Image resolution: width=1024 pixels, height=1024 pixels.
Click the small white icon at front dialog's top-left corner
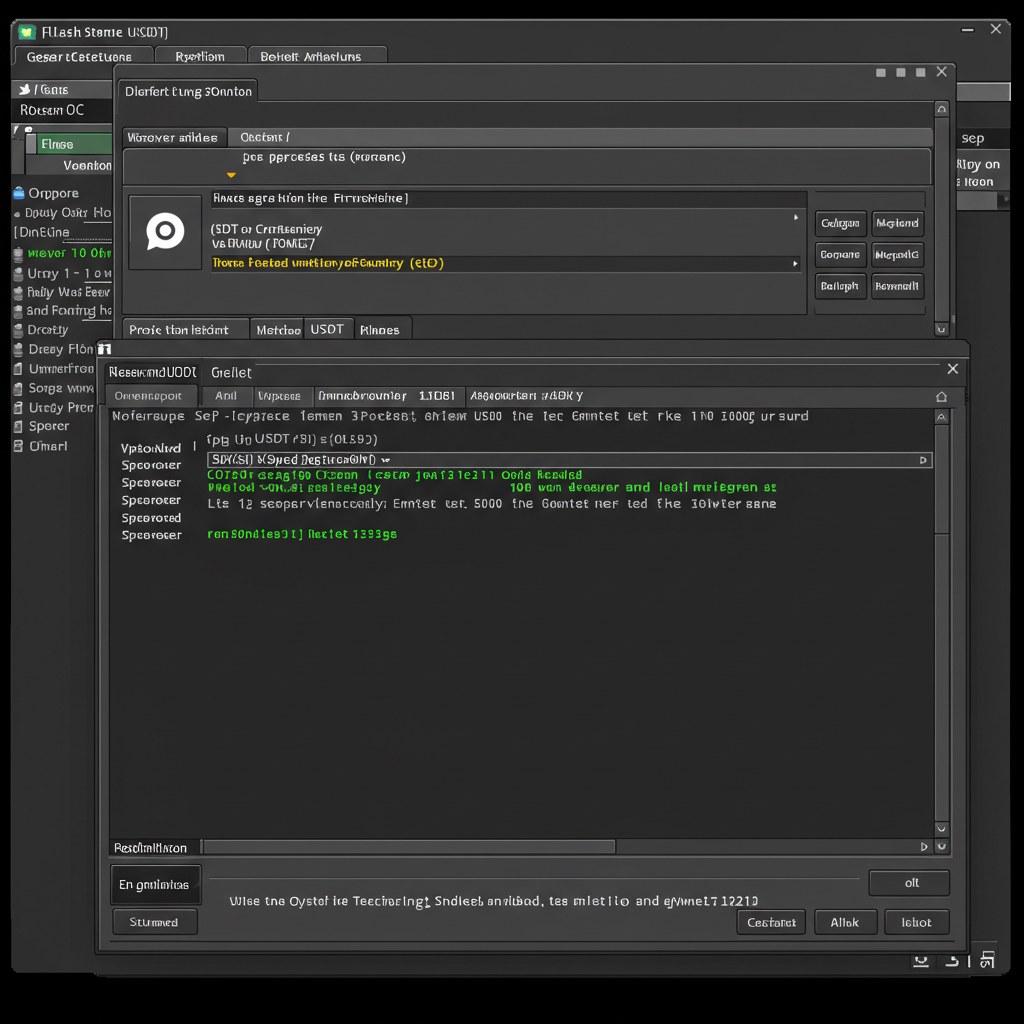104,349
